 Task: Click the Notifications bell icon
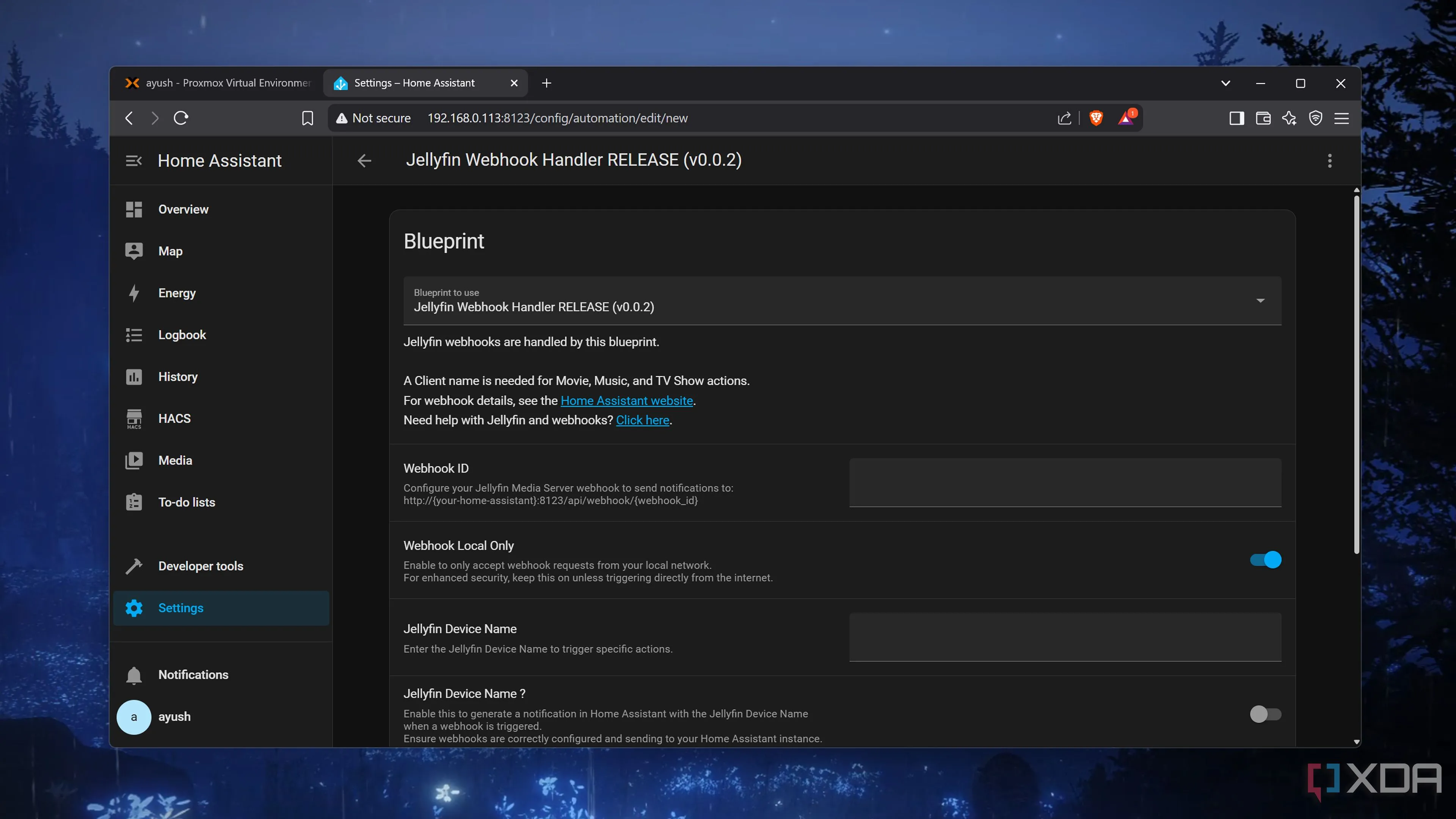133,675
